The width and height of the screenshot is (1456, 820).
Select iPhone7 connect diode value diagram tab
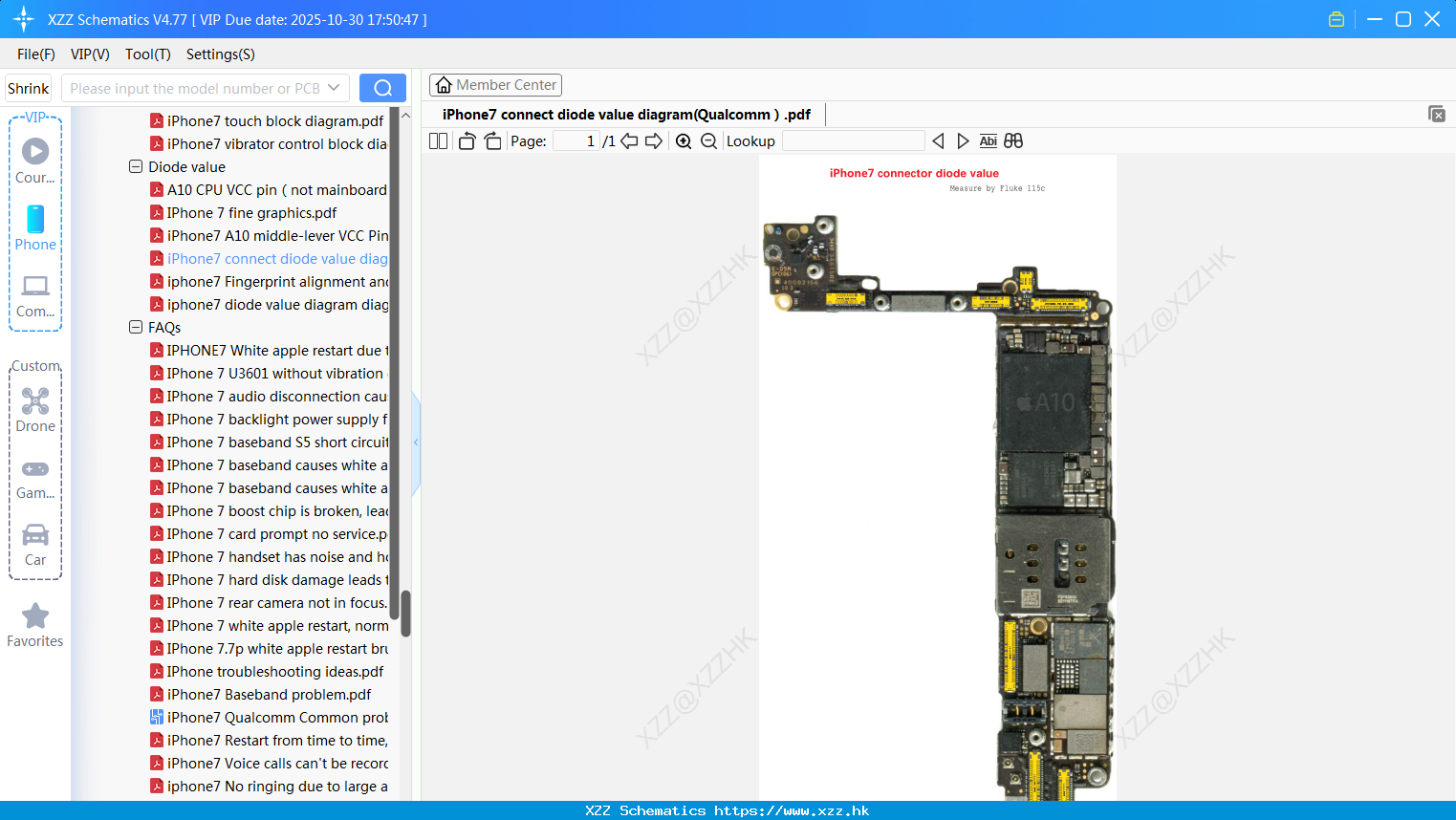click(626, 115)
